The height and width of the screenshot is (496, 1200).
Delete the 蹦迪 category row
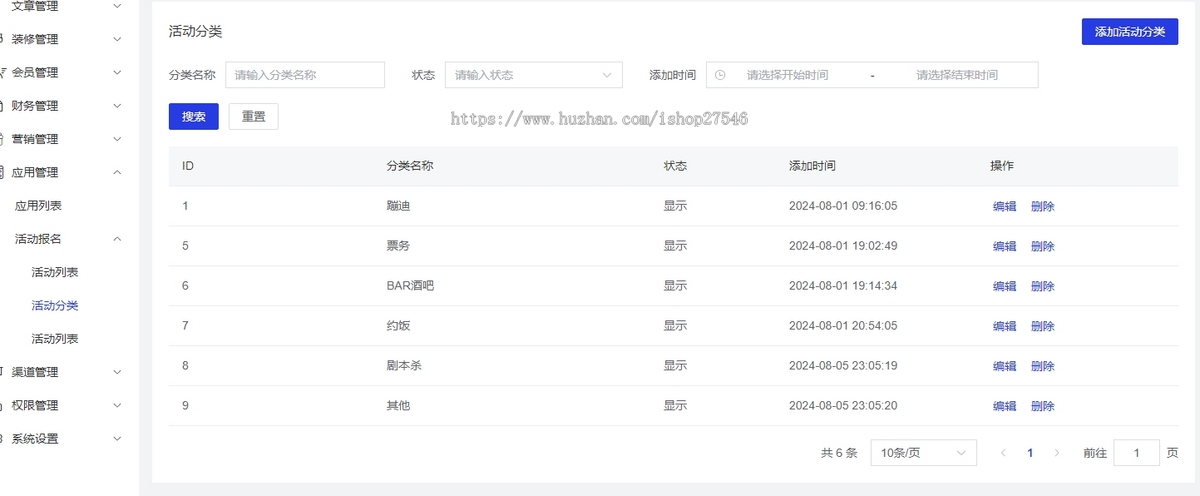(1042, 206)
